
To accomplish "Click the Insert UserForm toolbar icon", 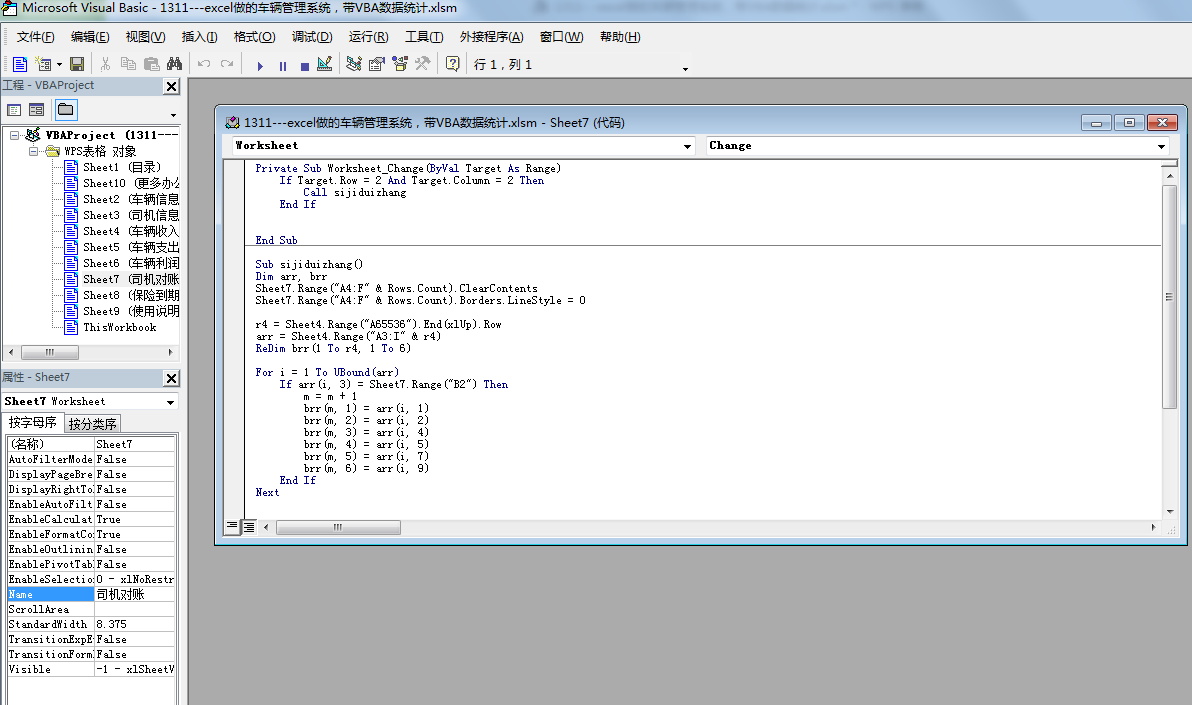I will (43, 65).
